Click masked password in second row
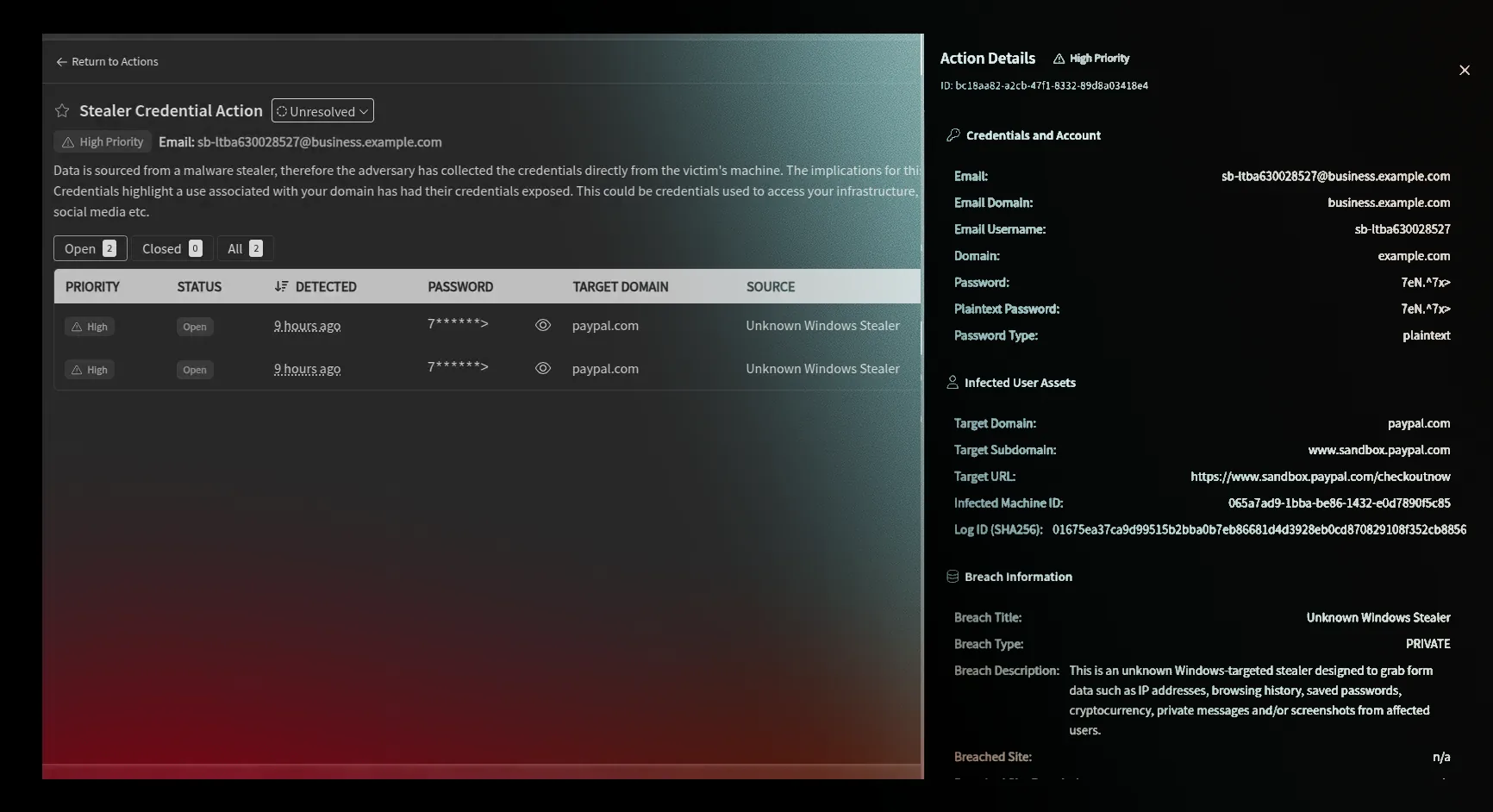1493x812 pixels. (x=458, y=368)
